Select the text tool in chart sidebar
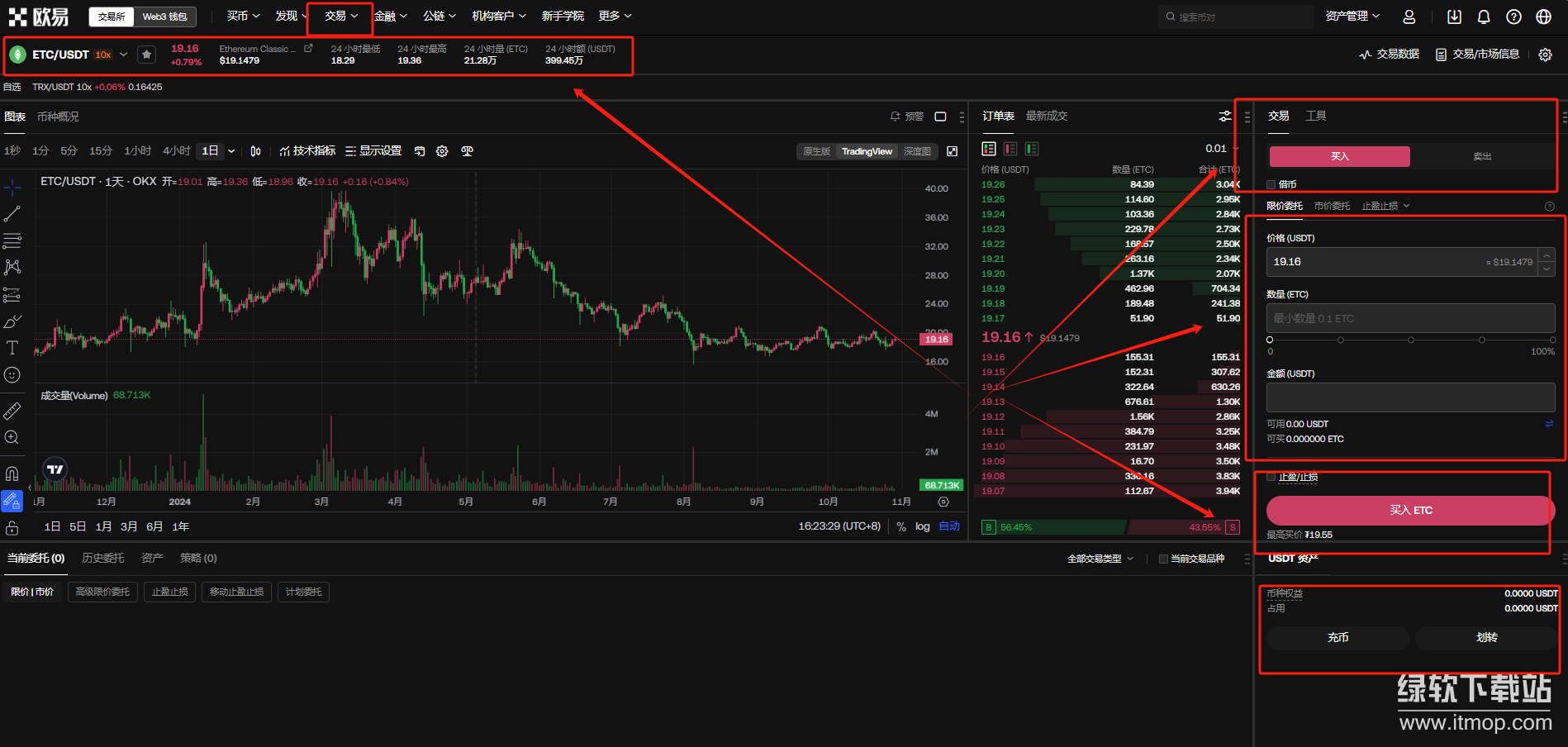The width and height of the screenshot is (1568, 747). tap(12, 348)
